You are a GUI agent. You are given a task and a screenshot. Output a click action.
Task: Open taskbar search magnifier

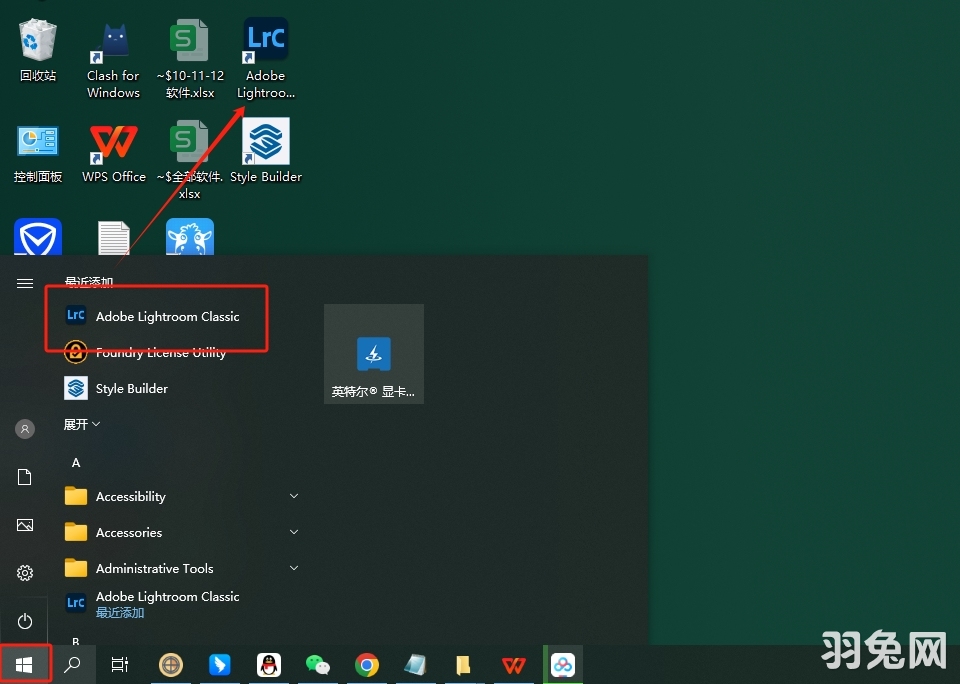point(72,665)
